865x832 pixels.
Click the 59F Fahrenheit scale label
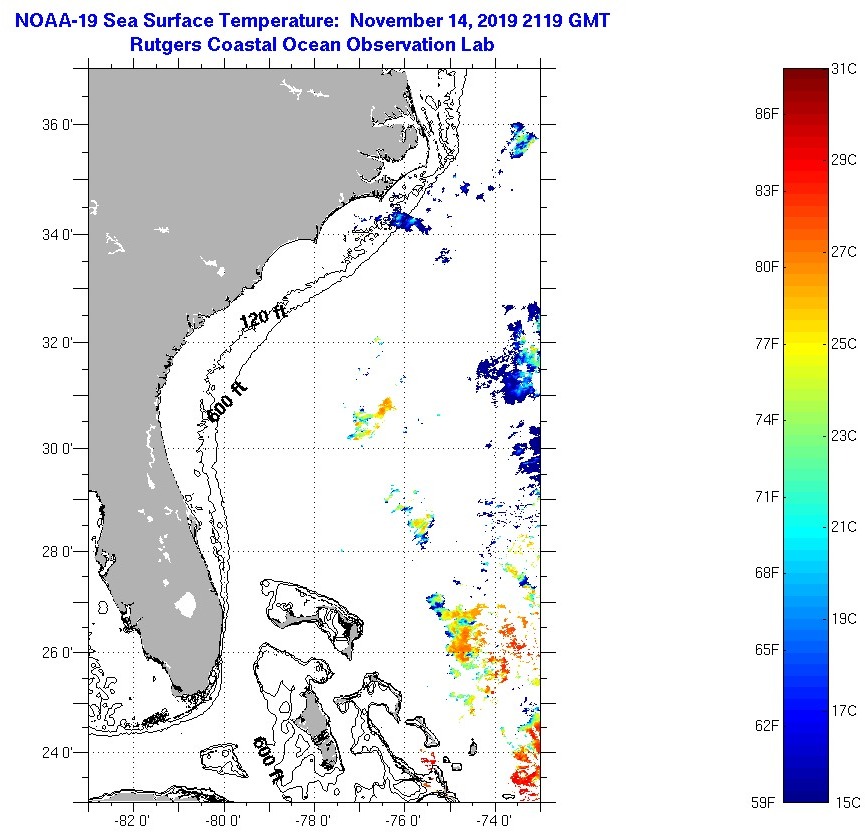click(x=767, y=801)
